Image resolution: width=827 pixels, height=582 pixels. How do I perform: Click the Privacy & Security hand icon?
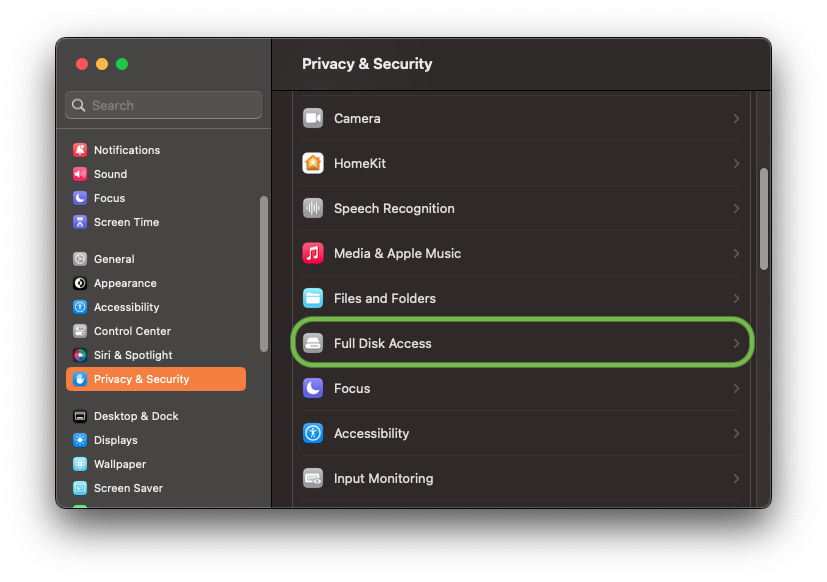(80, 379)
